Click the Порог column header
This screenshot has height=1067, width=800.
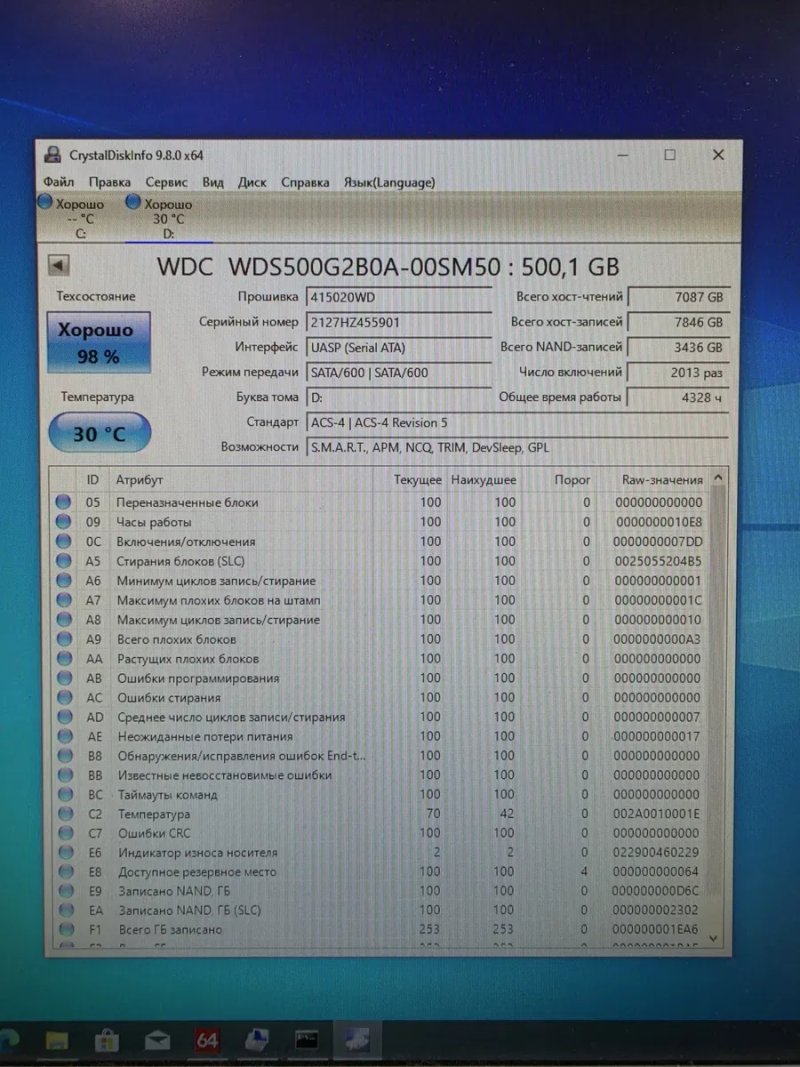pyautogui.click(x=572, y=480)
